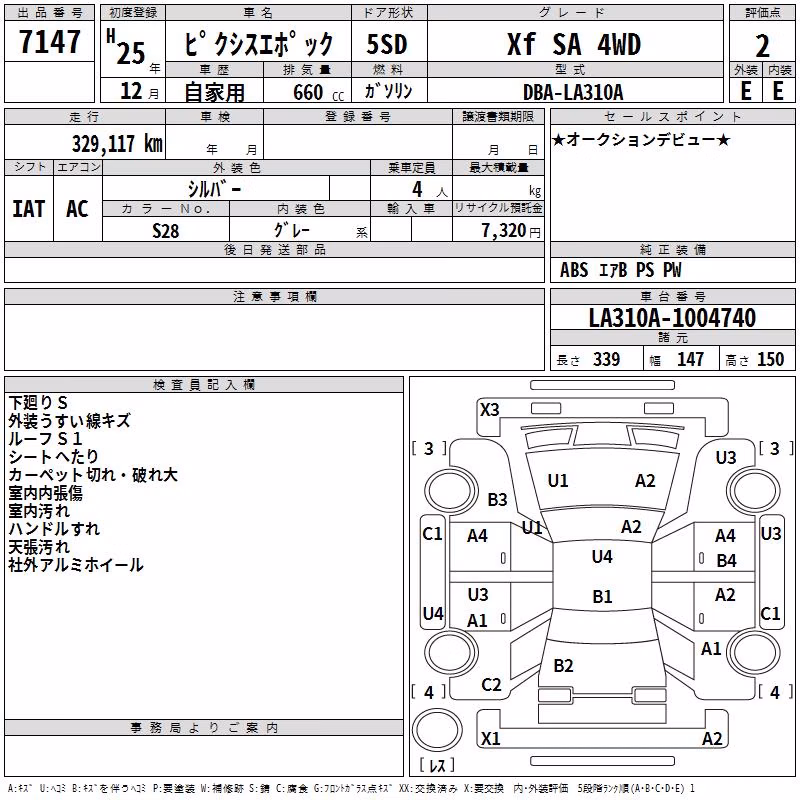Click note ルーフS1
Viewport: 800px width, 800px height.
[45, 439]
